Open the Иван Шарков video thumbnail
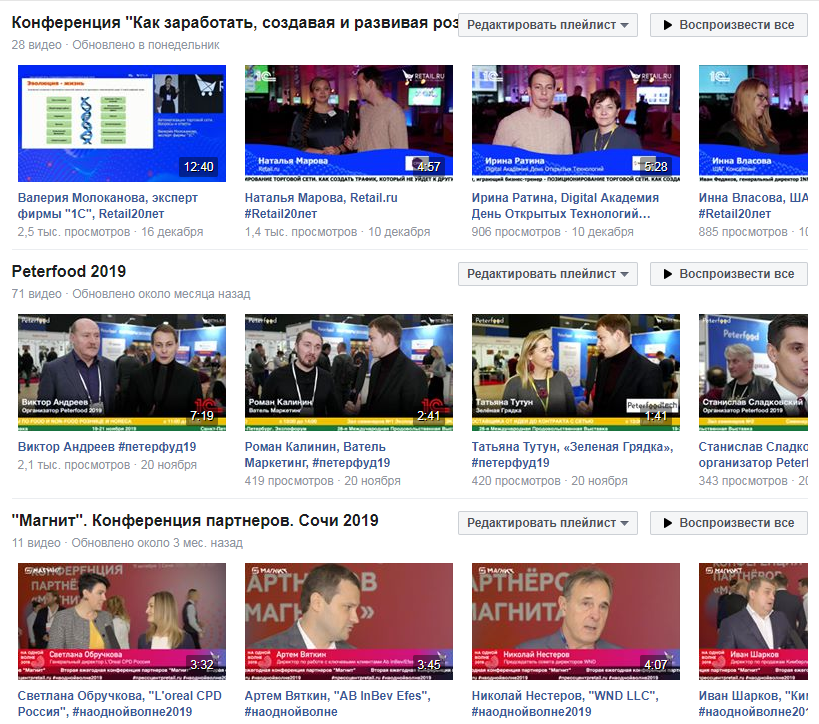This screenshot has width=819, height=724. point(753,622)
